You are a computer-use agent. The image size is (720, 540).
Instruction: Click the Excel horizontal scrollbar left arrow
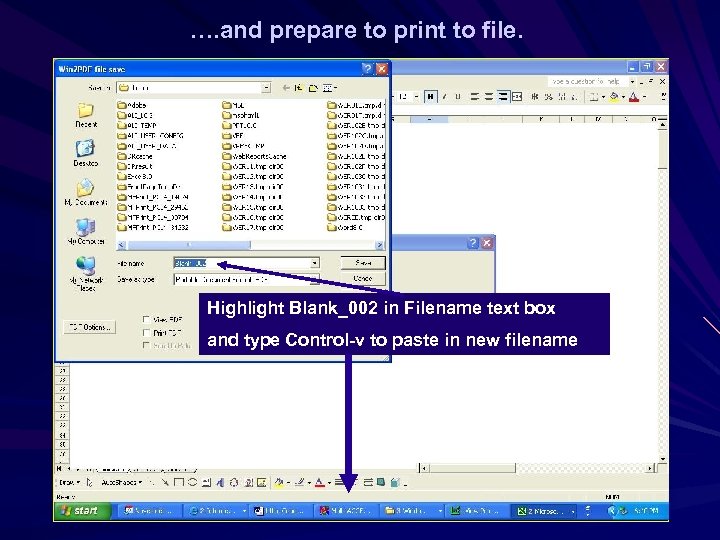(425, 468)
